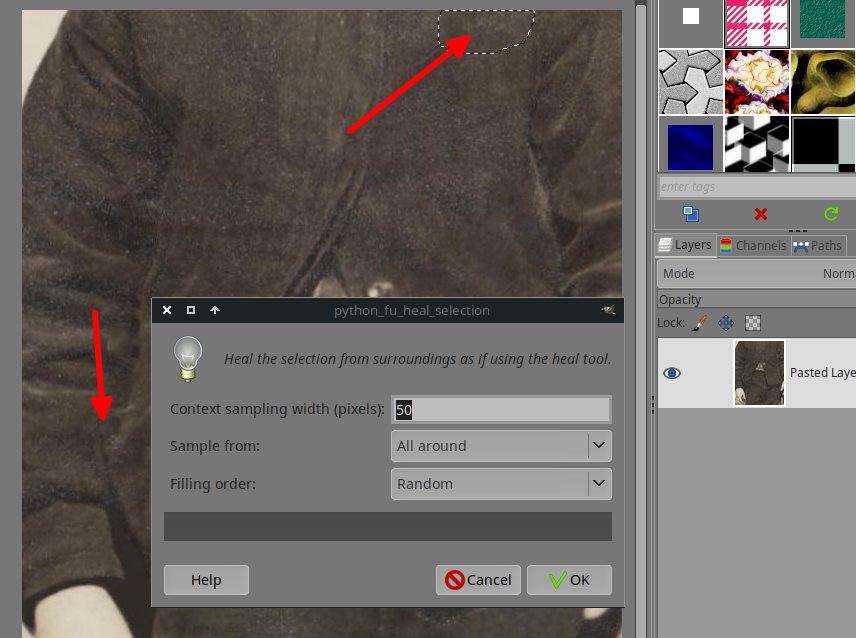The height and width of the screenshot is (638, 856).
Task: Click the Context sampling width input field
Action: [501, 409]
